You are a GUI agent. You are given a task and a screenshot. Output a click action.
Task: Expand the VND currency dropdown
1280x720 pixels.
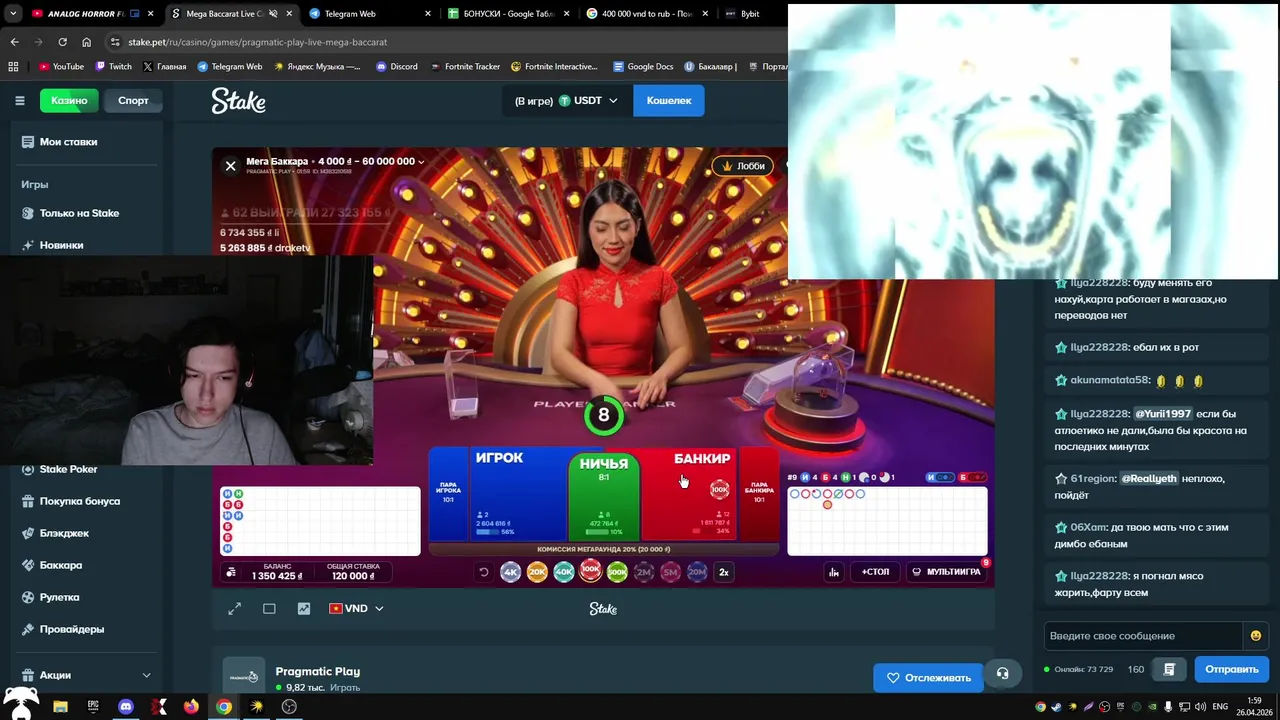[356, 608]
